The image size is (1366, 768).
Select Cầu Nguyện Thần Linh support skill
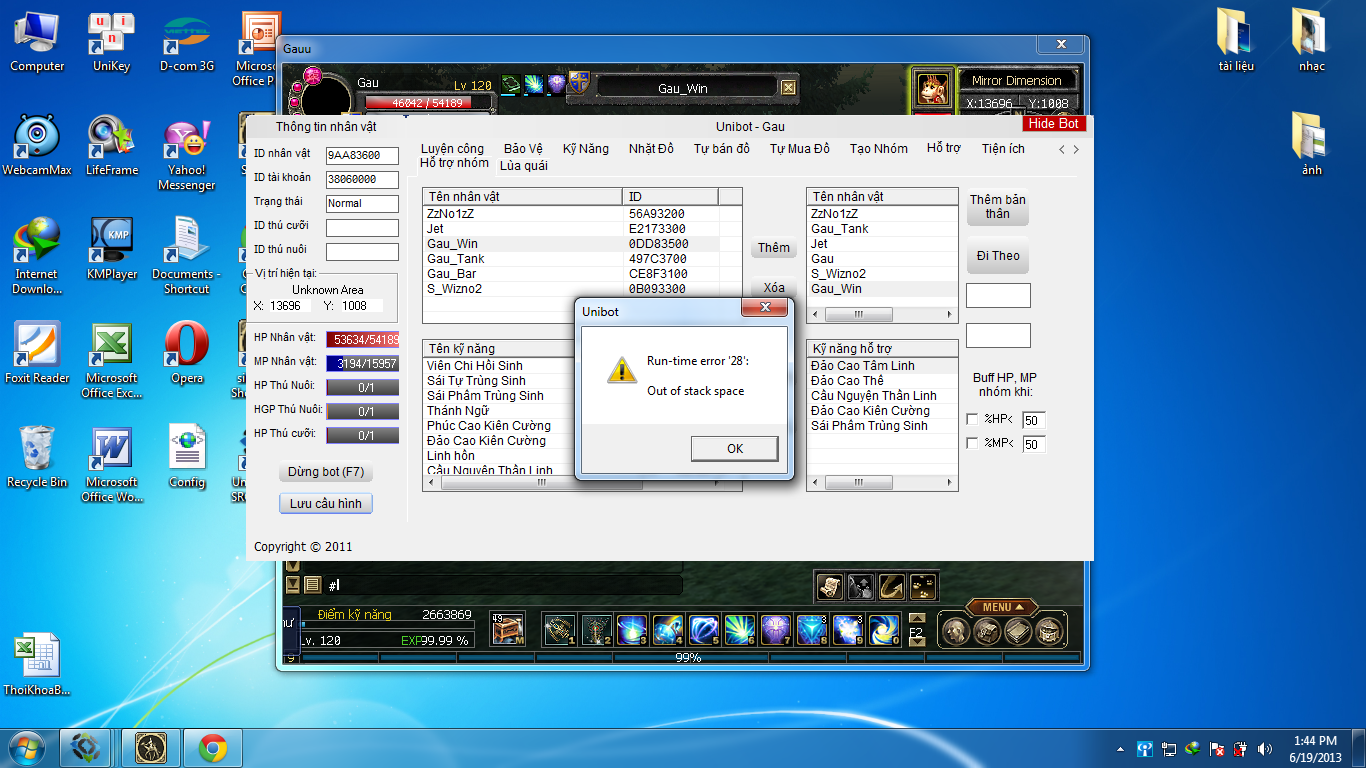tap(882, 396)
